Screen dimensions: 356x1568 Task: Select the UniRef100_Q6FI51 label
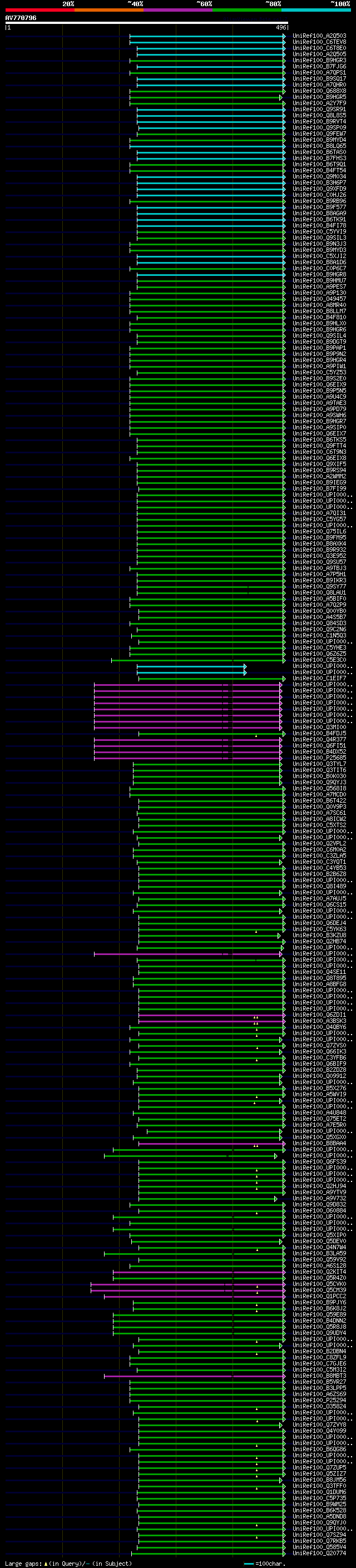coord(319,746)
